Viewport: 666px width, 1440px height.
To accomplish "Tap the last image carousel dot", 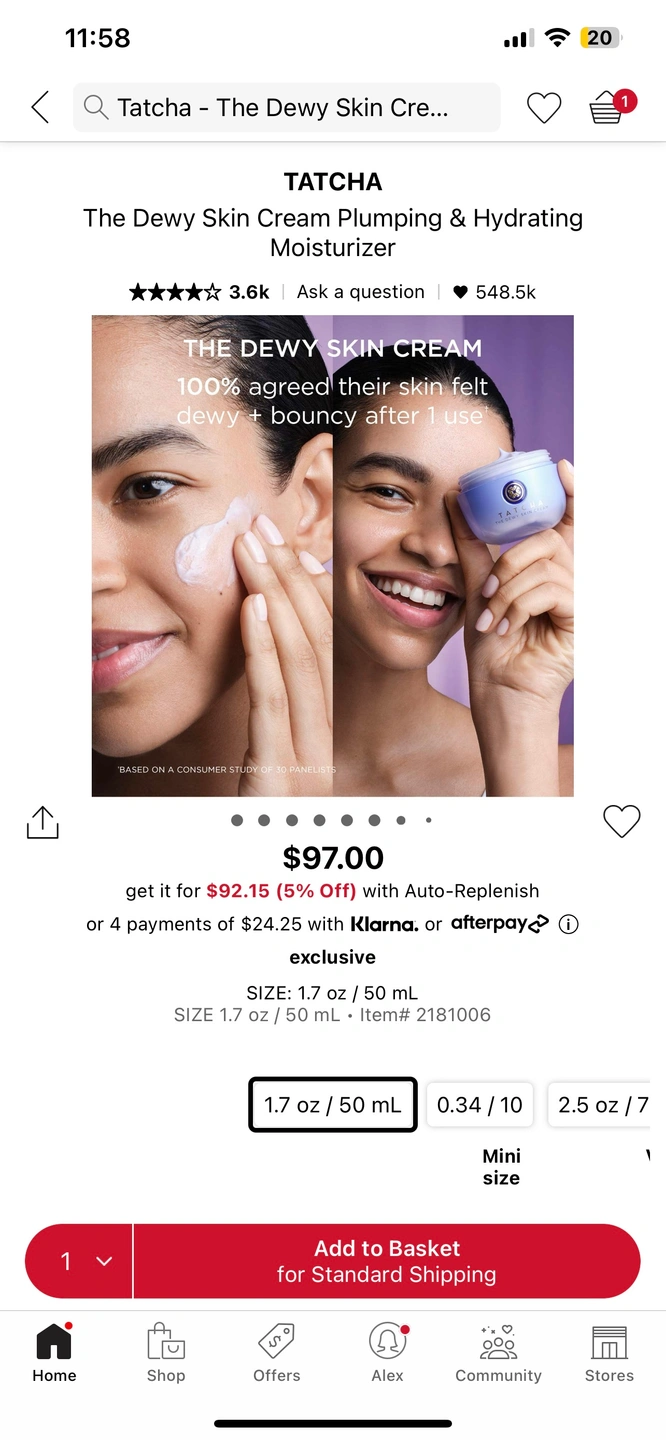I will (x=429, y=820).
